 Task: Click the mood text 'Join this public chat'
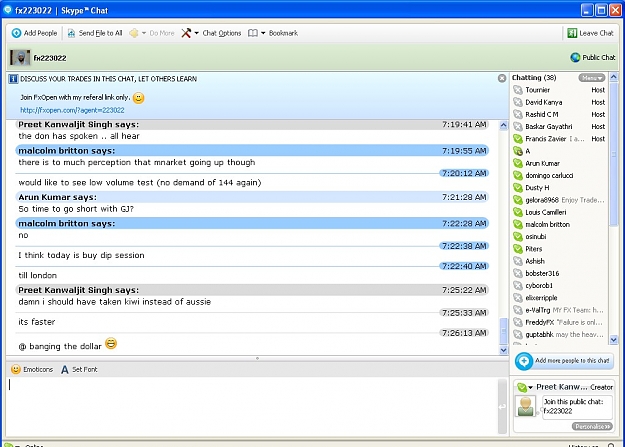[574, 402]
